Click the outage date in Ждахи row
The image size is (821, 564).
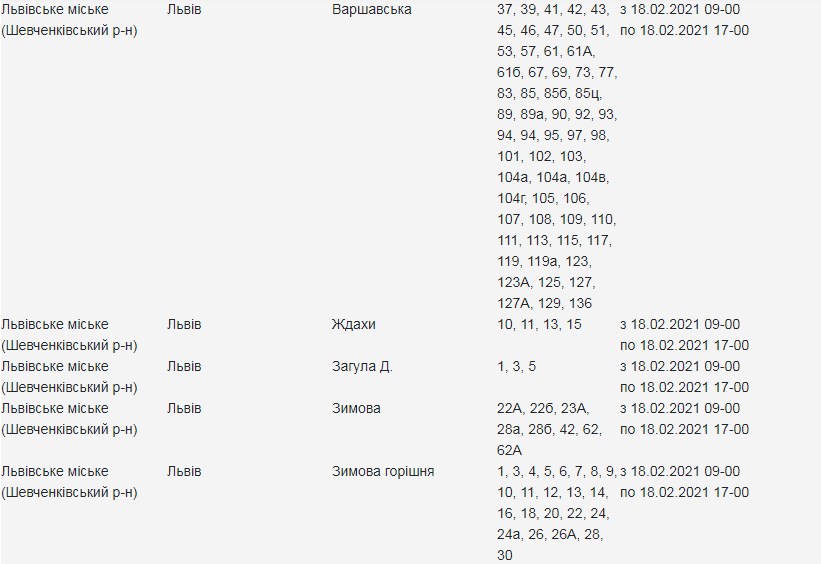684,335
